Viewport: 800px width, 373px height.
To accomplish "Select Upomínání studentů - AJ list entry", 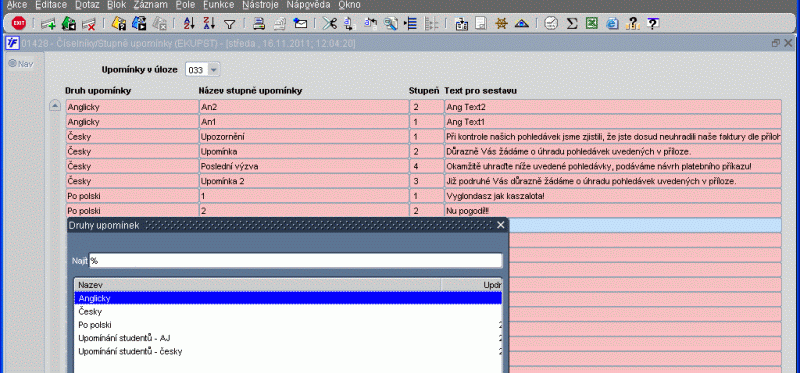I will point(288,338).
